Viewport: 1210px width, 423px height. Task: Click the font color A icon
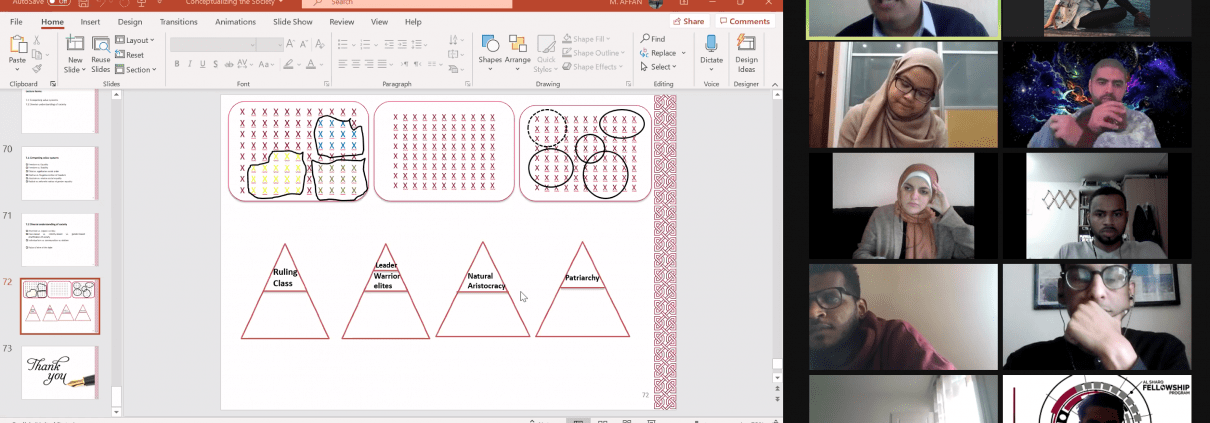[x=311, y=64]
